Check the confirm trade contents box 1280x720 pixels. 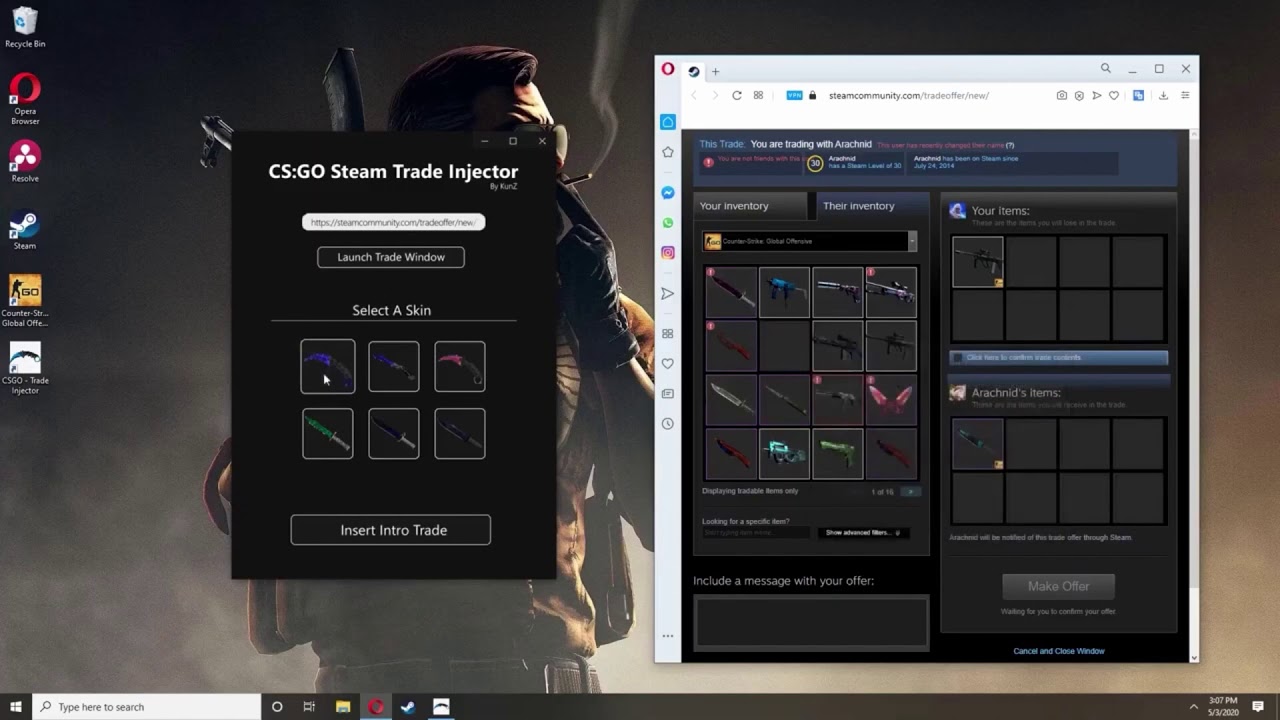coord(957,357)
